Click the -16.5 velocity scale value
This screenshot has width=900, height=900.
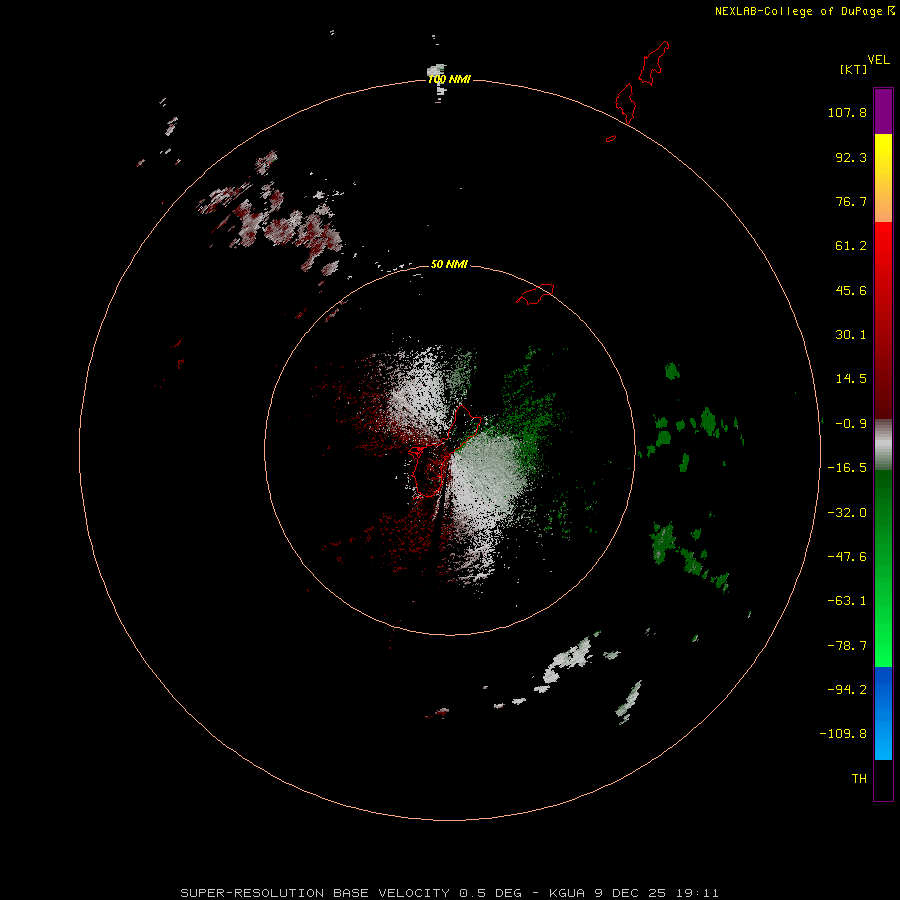847,468
